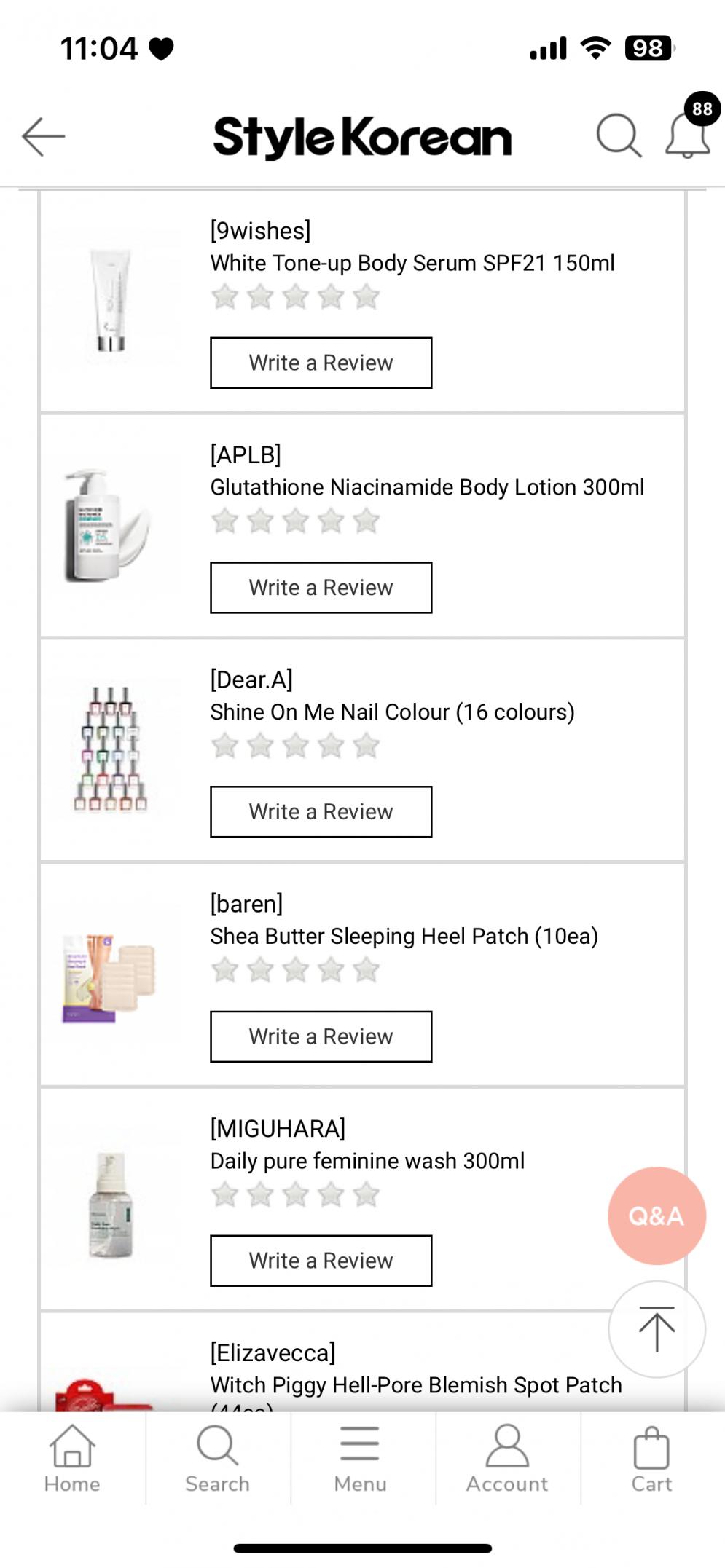Image resolution: width=725 pixels, height=1568 pixels.
Task: Write a Review for Dear.A Nail Colour
Action: (321, 812)
